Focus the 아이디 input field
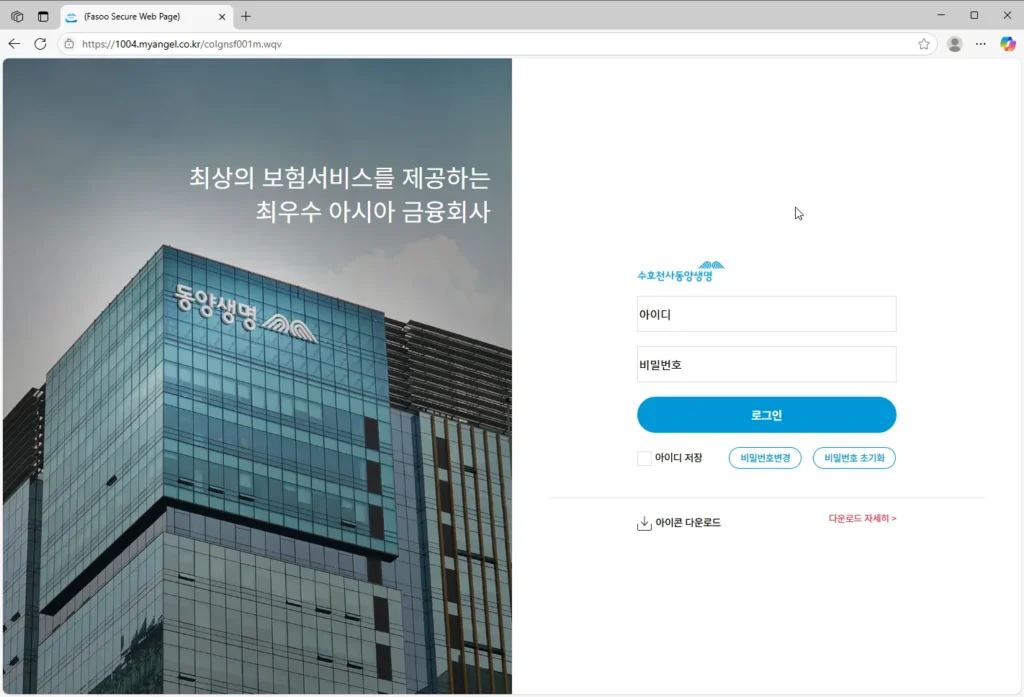The width and height of the screenshot is (1024, 697). tap(767, 314)
